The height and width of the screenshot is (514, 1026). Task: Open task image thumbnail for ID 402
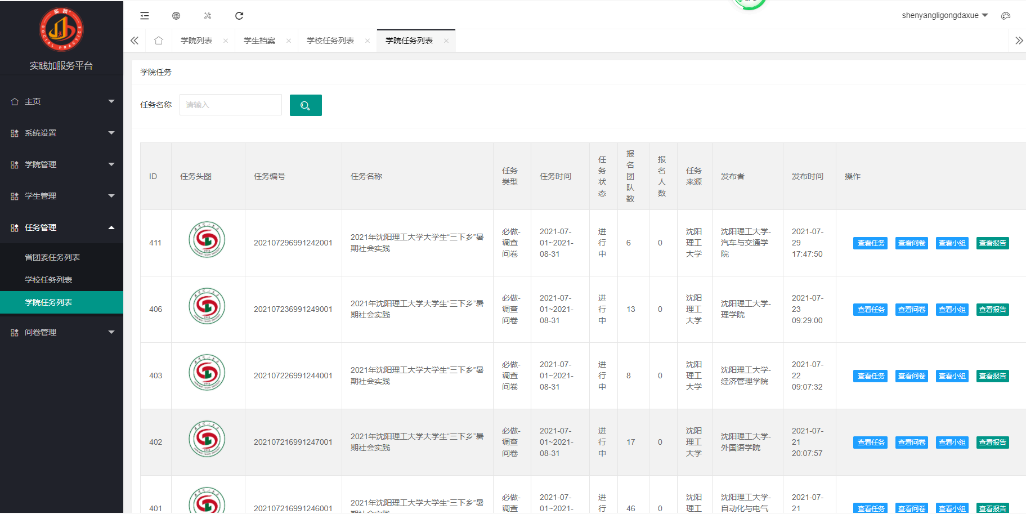[x=207, y=439]
